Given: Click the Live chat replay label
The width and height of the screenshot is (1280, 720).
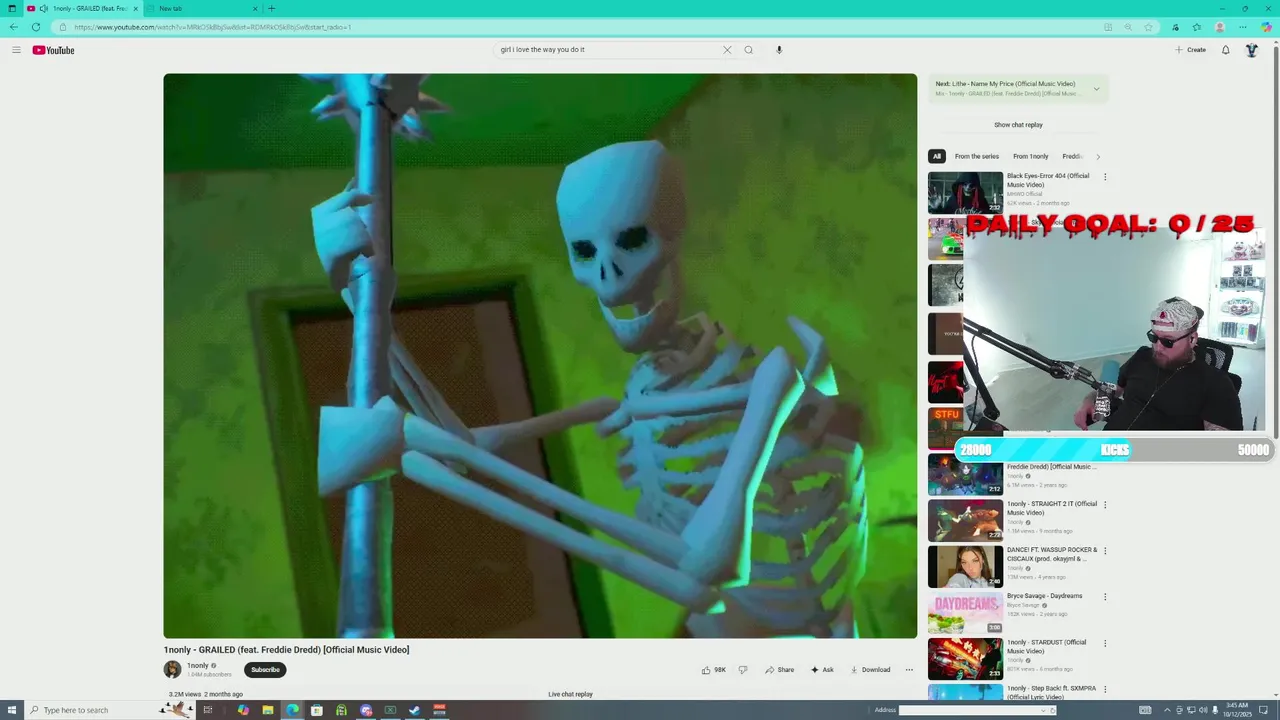Looking at the screenshot, I should click(x=570, y=694).
